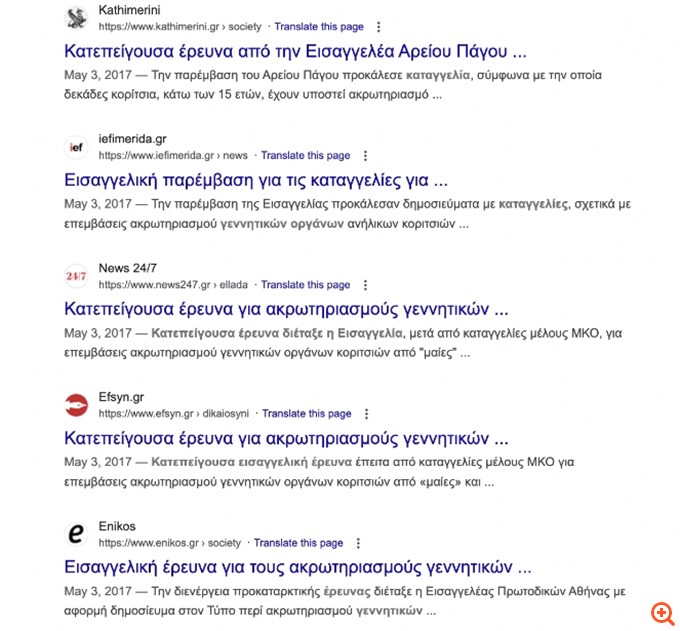
Task: Open Enikos headline 'Εισαγγελική έρευνα'
Action: point(297,567)
